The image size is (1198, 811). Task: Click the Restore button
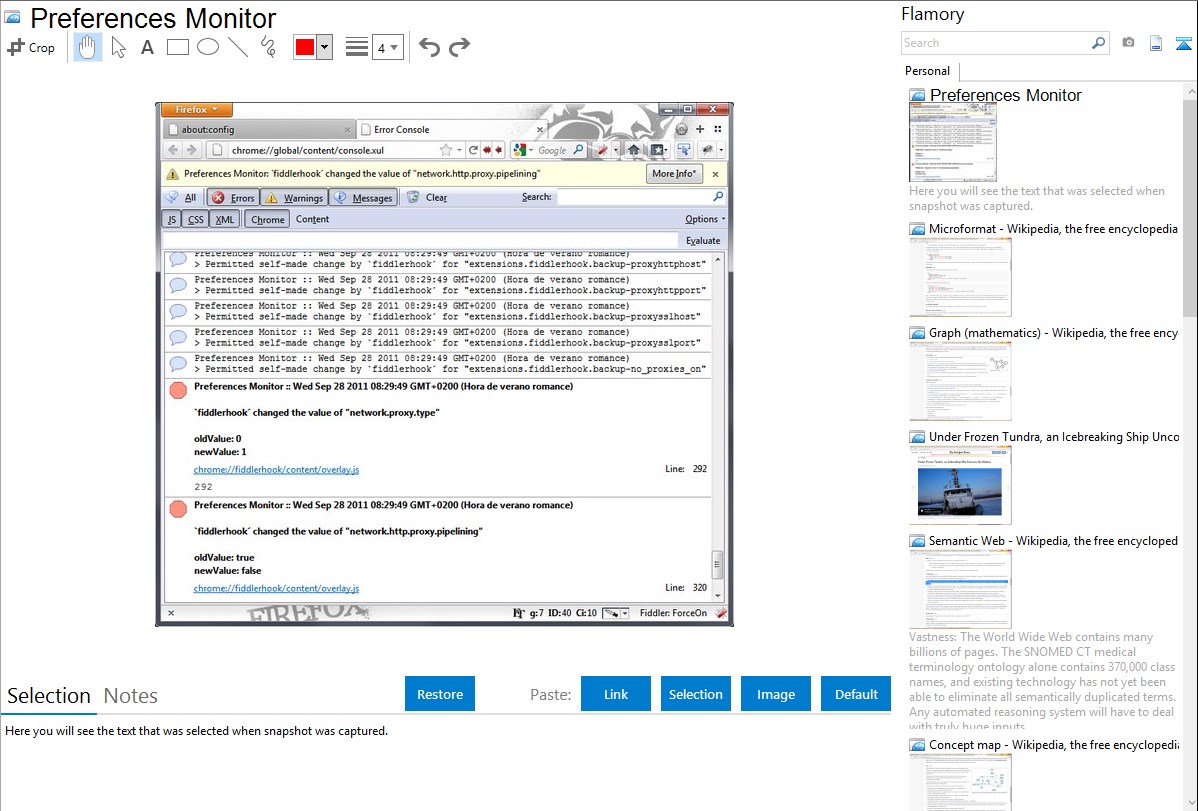[x=440, y=694]
